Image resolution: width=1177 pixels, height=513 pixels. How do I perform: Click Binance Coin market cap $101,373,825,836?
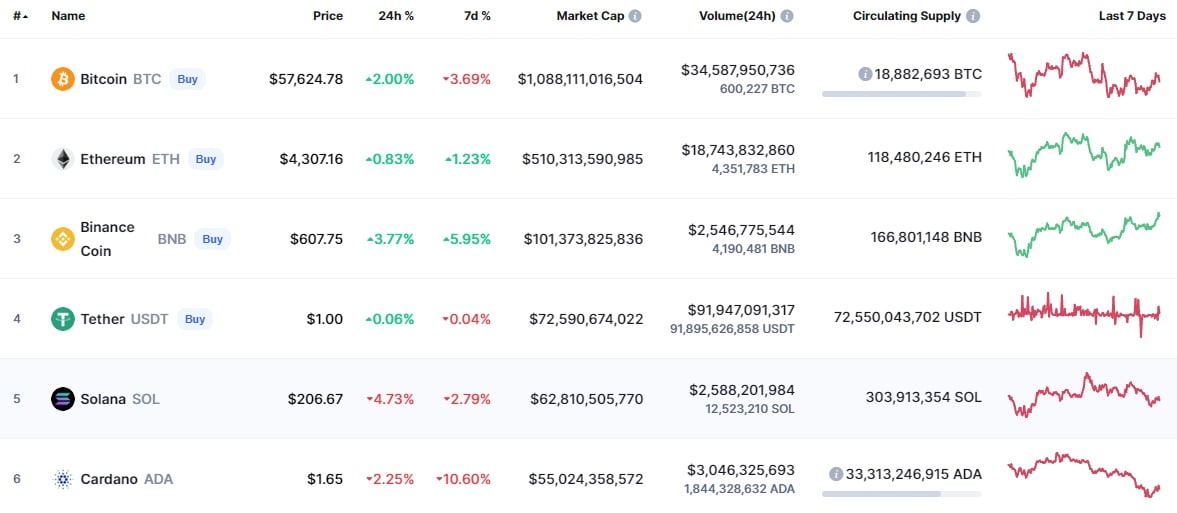(583, 239)
